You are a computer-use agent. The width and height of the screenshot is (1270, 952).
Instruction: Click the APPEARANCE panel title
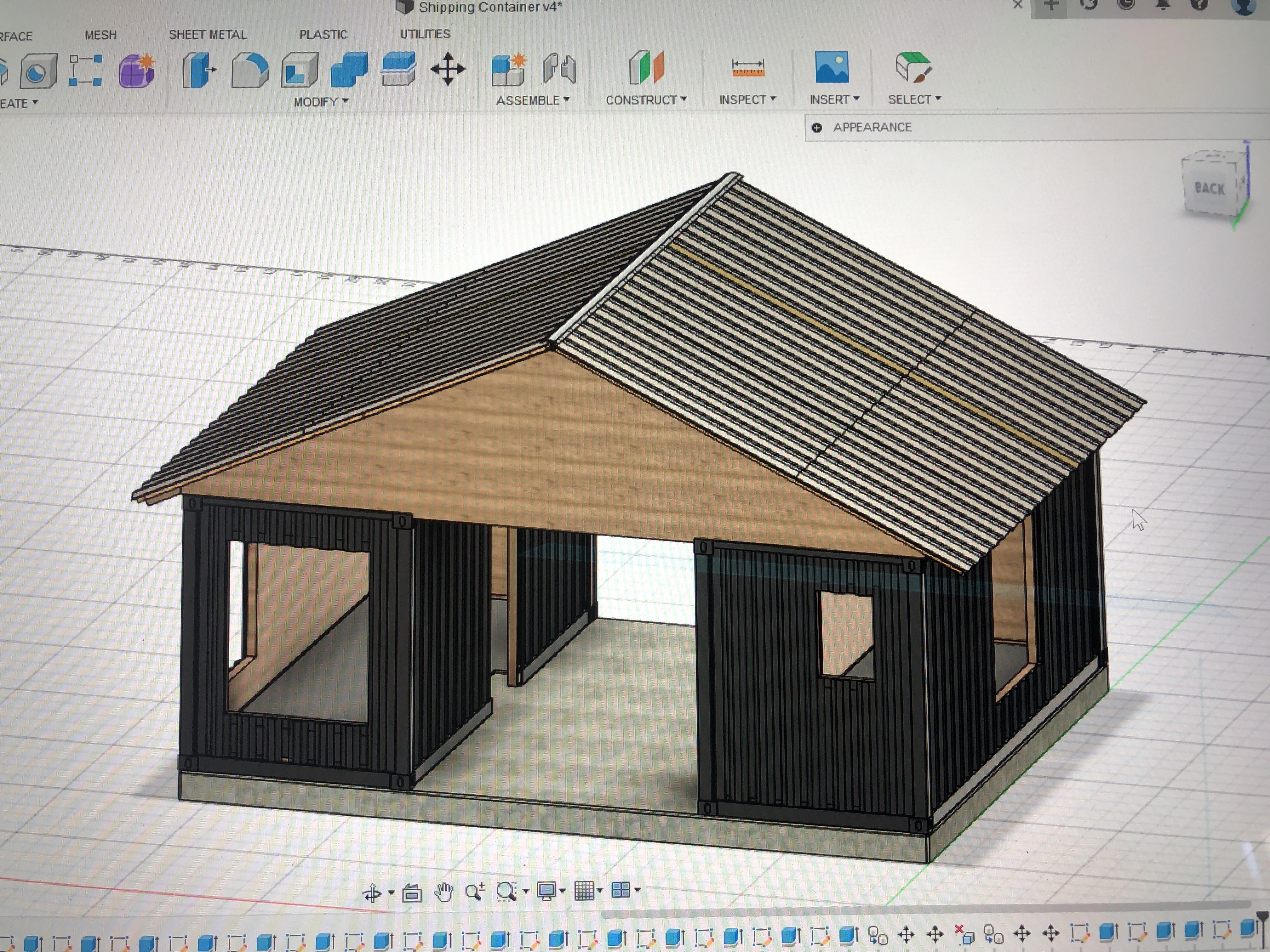[x=872, y=127]
